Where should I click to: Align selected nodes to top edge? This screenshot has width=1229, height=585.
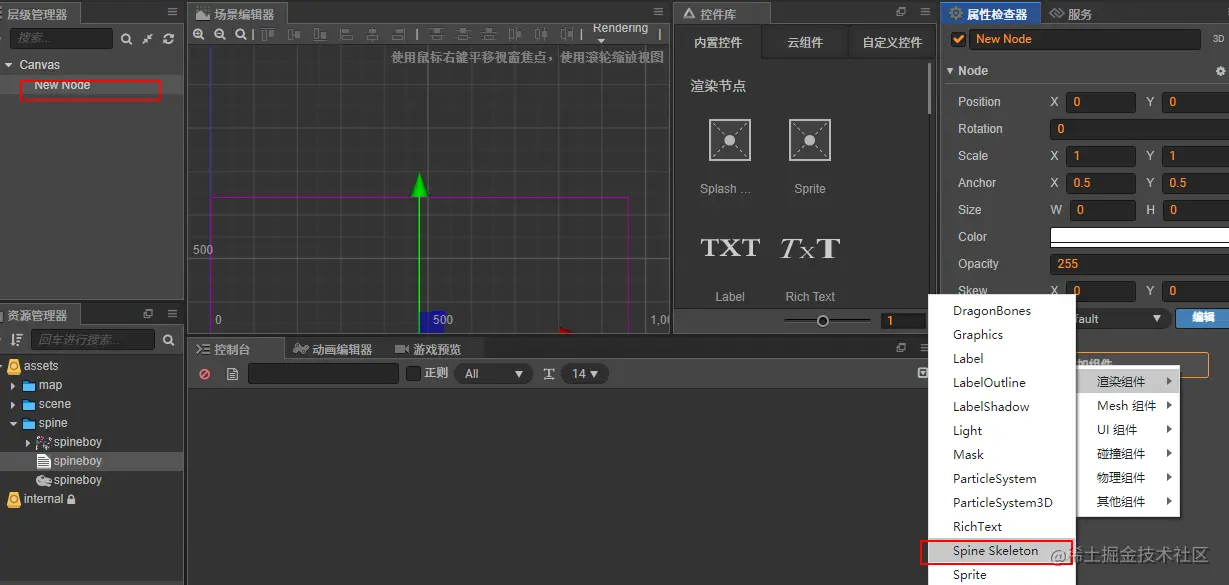[269, 34]
